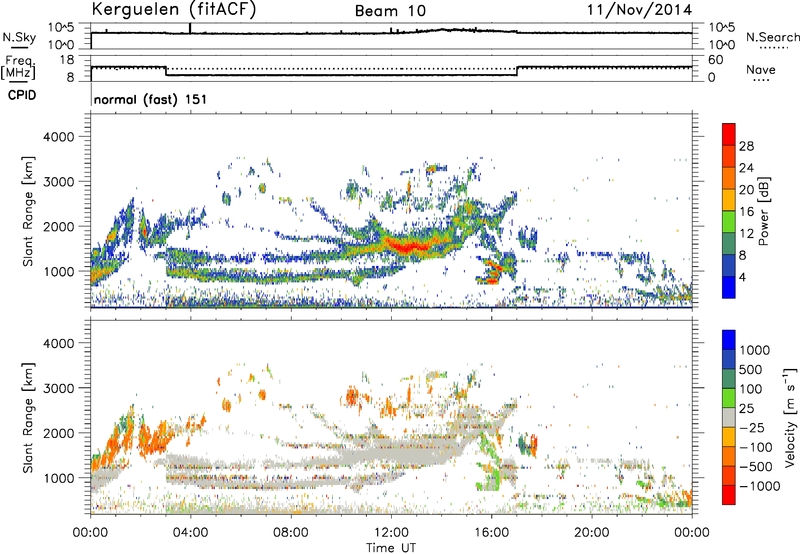This screenshot has height=554, width=800.
Task: Click the 'CPID' label
Action: click(x=22, y=95)
